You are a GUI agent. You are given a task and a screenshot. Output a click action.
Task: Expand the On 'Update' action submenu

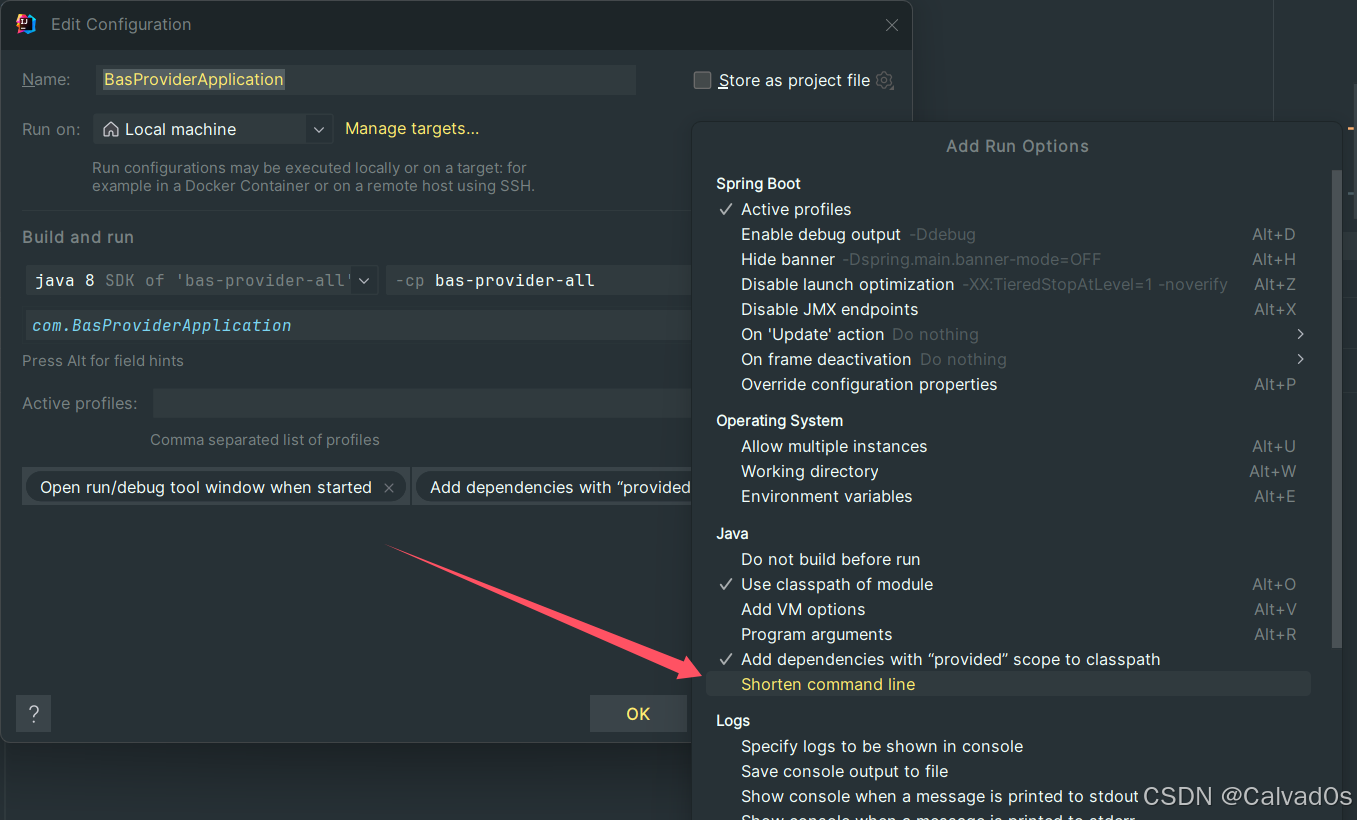pyautogui.click(x=1301, y=334)
